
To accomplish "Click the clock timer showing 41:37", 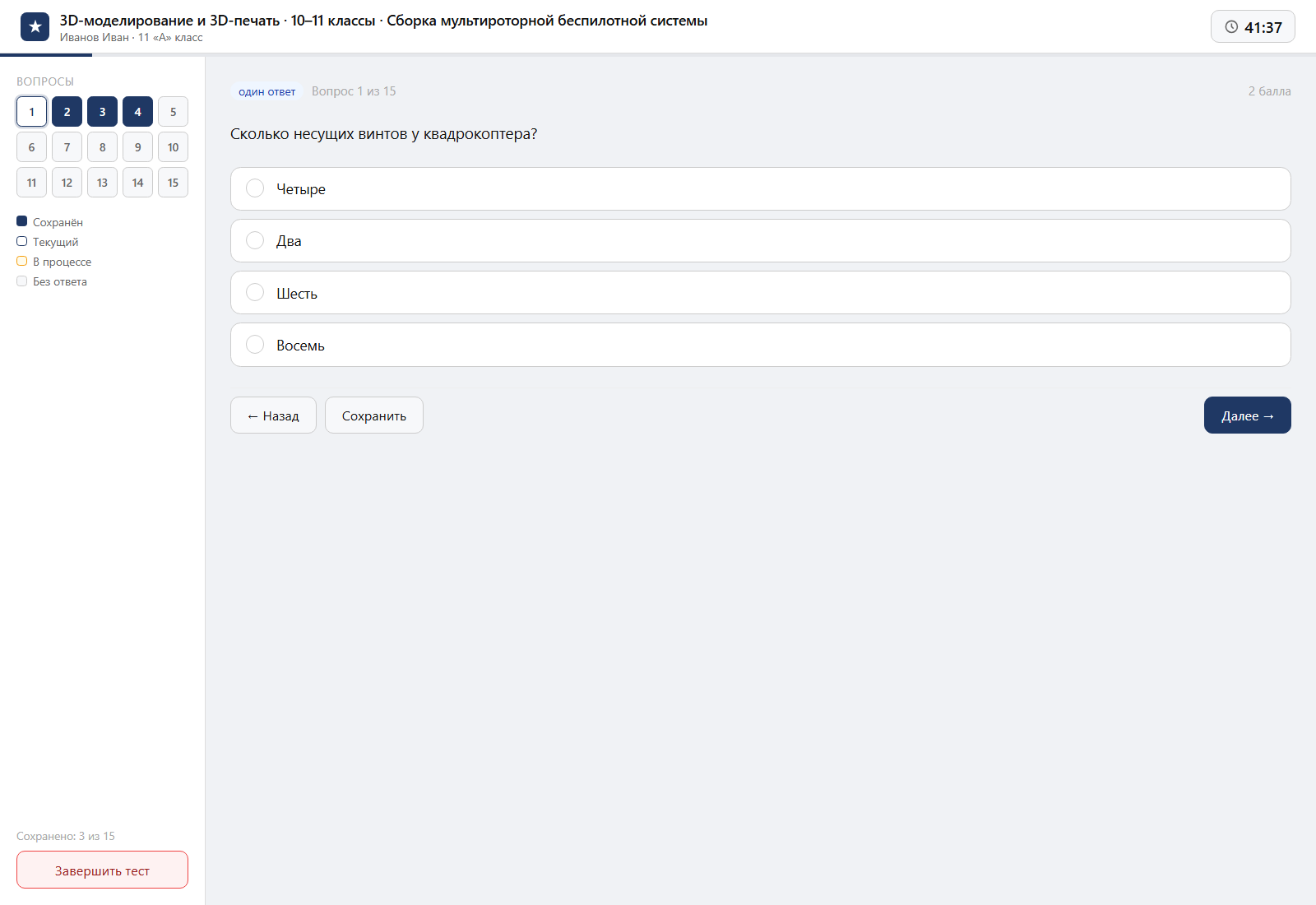I will pyautogui.click(x=1253, y=26).
